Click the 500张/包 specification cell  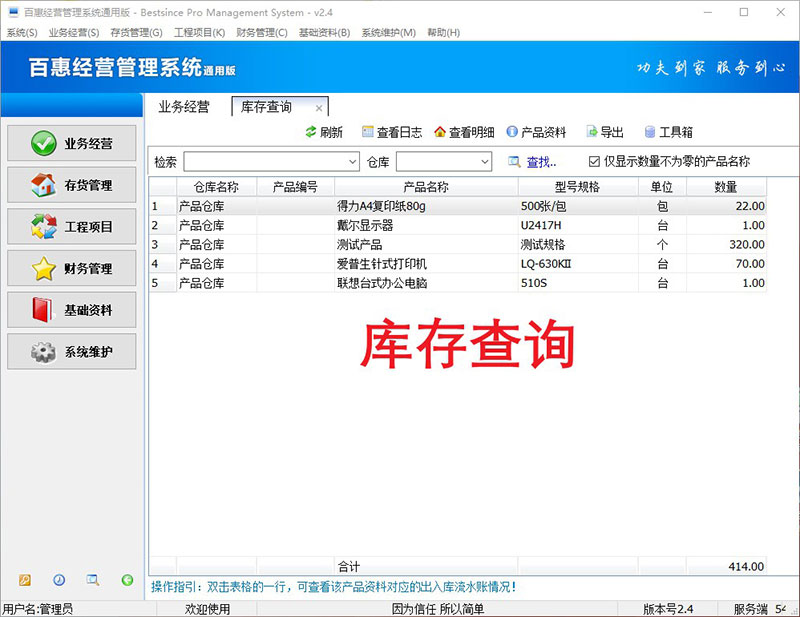click(x=578, y=206)
